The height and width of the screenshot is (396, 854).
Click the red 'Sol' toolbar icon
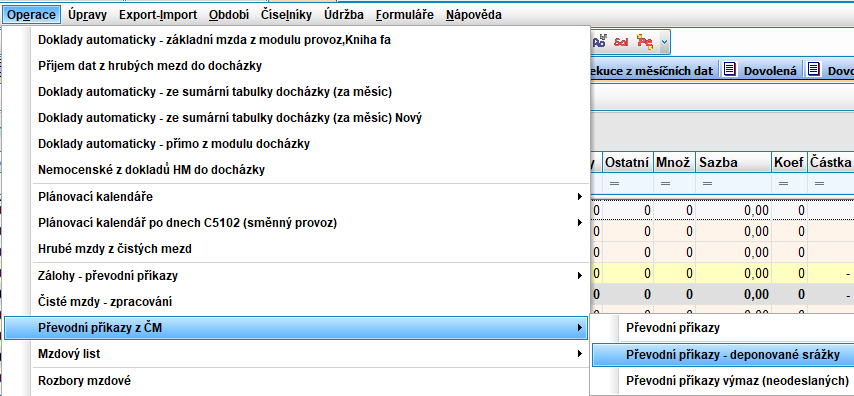point(621,42)
